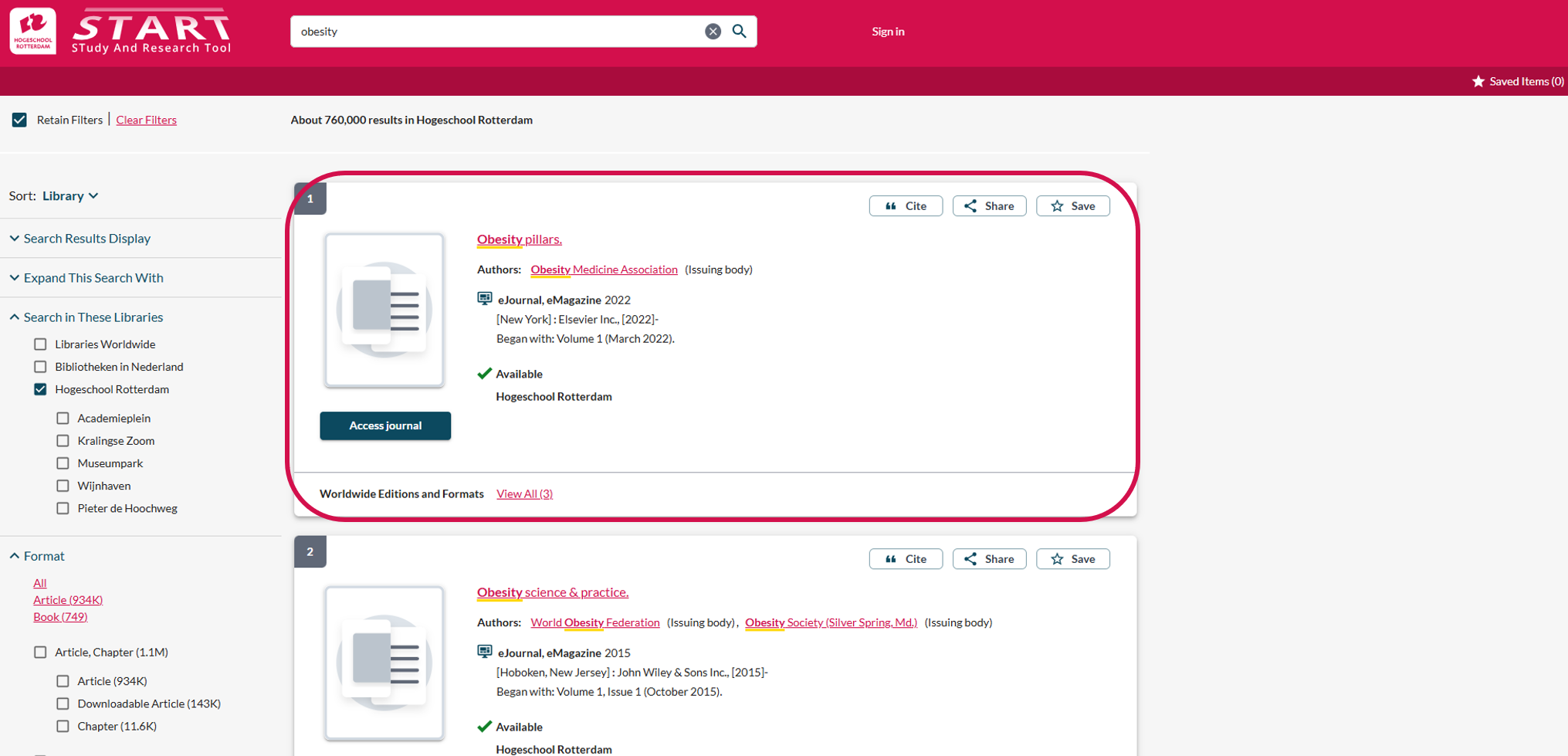Screen dimensions: 1568x756
Task: Open the Sort Library dropdown
Action: pos(70,196)
